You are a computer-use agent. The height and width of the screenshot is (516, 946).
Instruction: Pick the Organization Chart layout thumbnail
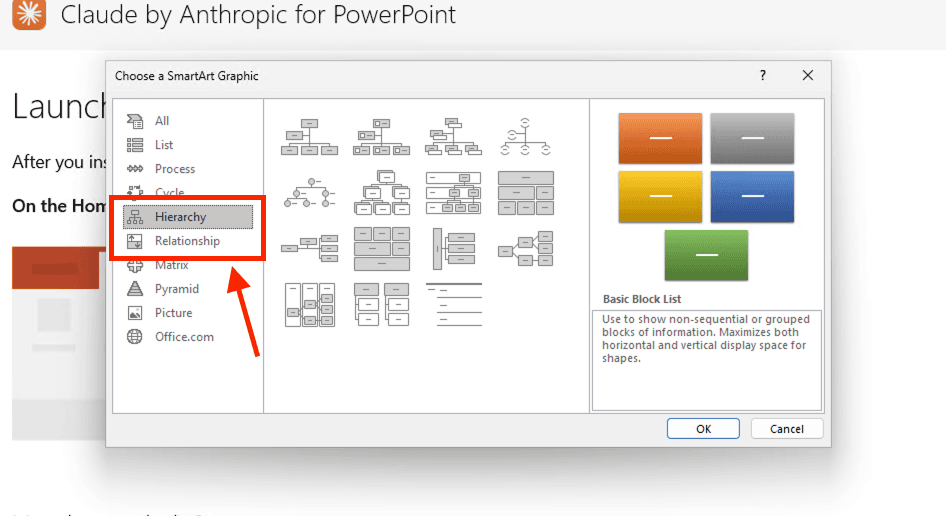tap(310, 137)
